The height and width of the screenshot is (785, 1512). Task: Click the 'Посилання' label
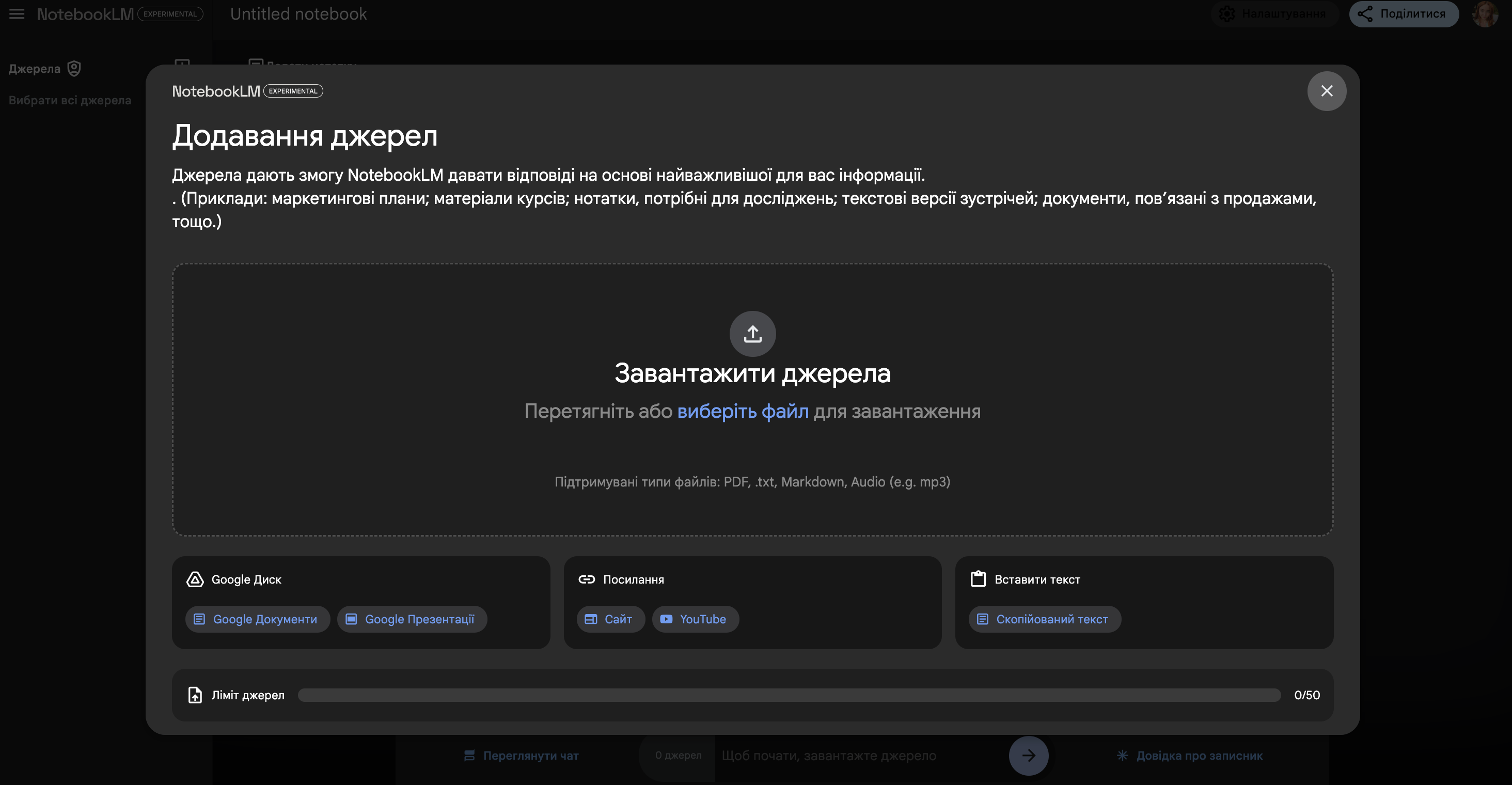pos(633,579)
